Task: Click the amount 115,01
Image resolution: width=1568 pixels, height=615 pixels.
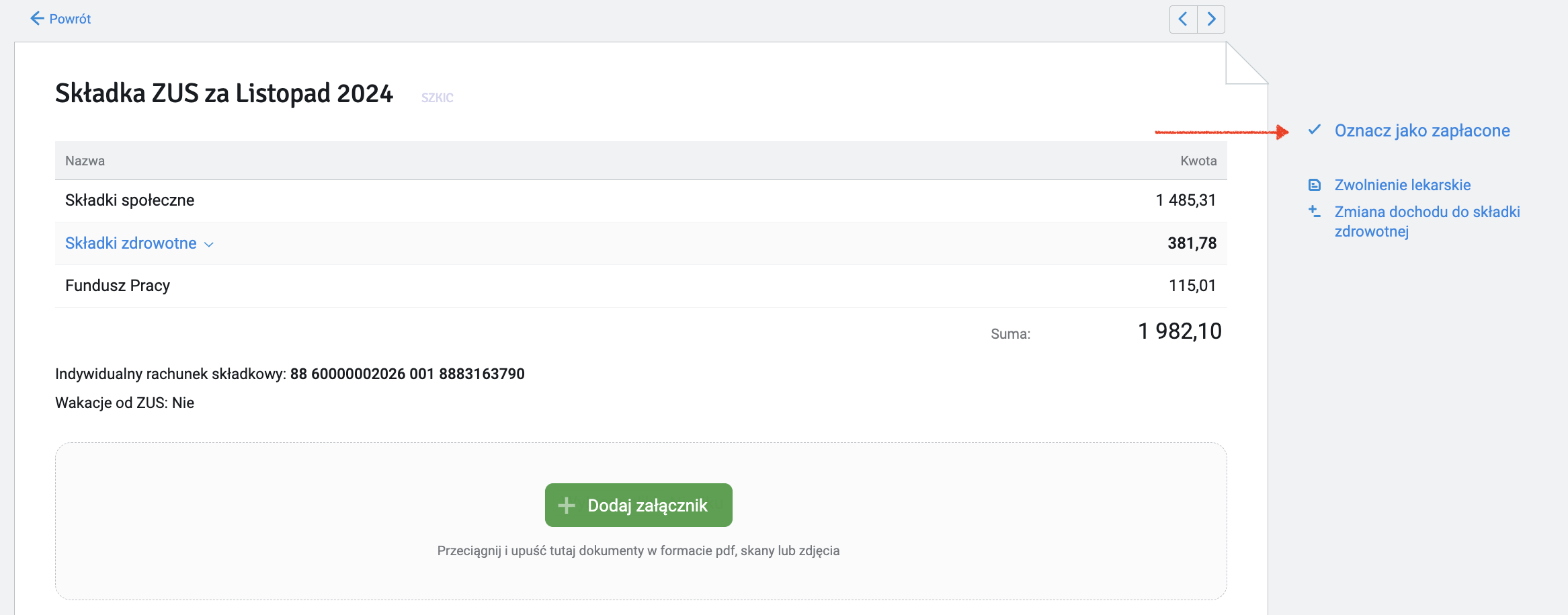Action: pos(1192,286)
